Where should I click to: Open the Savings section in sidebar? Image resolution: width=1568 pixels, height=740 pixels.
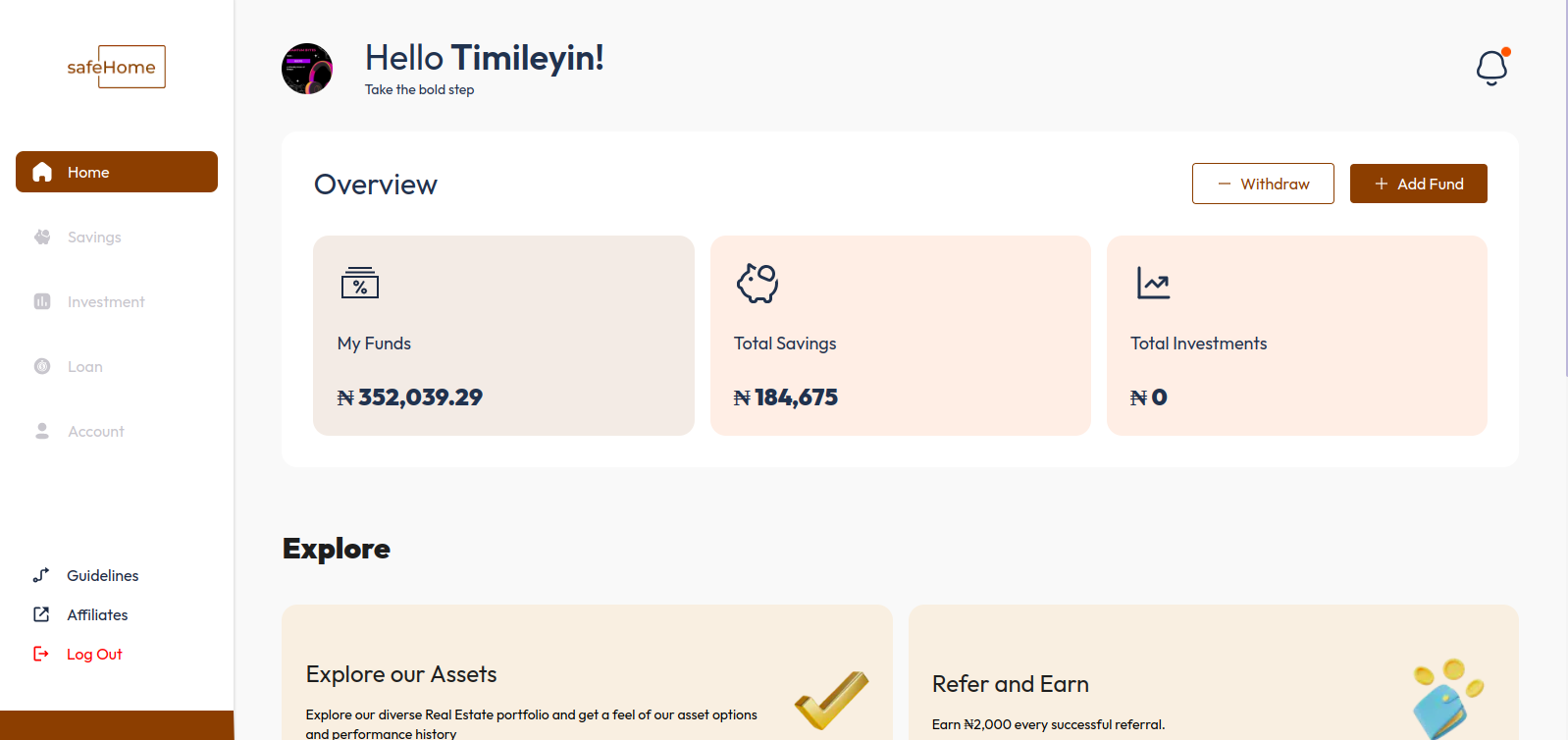click(94, 237)
